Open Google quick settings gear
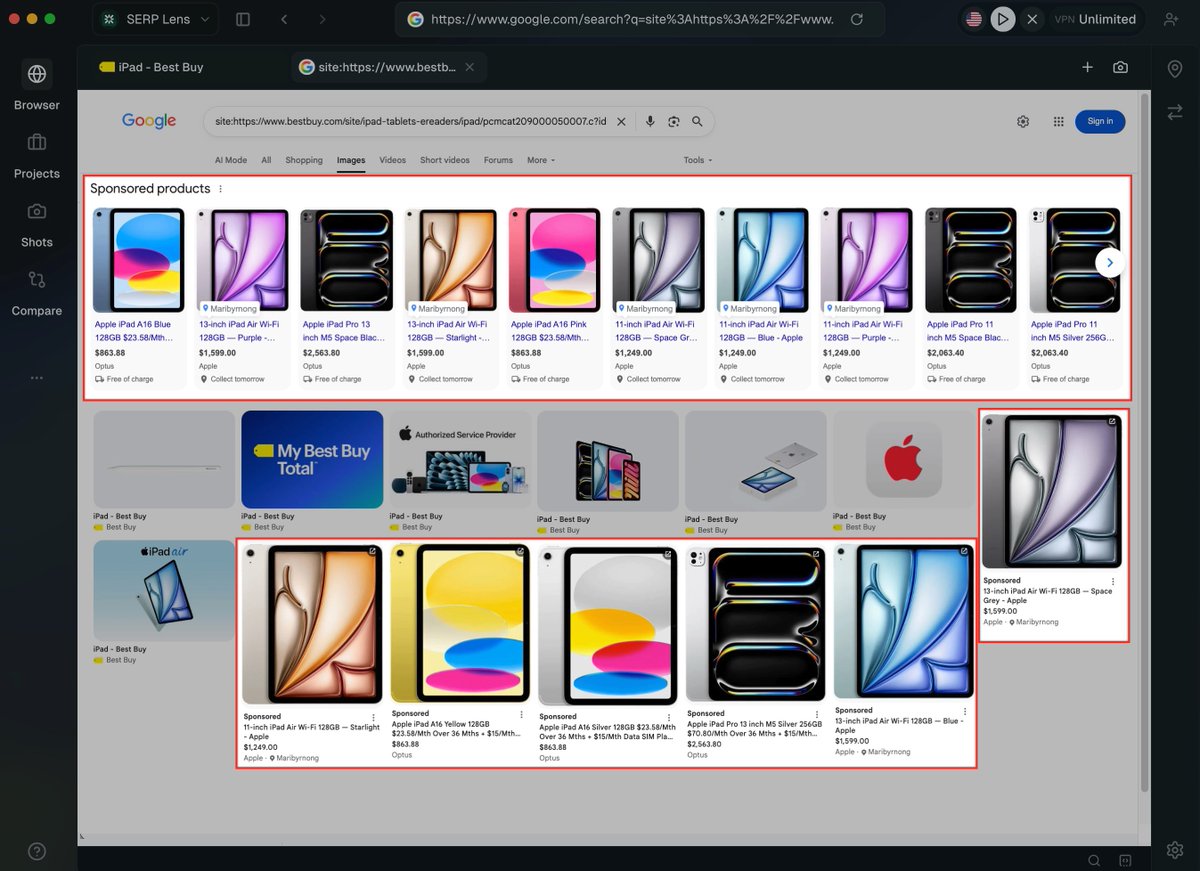Viewport: 1200px width, 871px height. 1023,121
